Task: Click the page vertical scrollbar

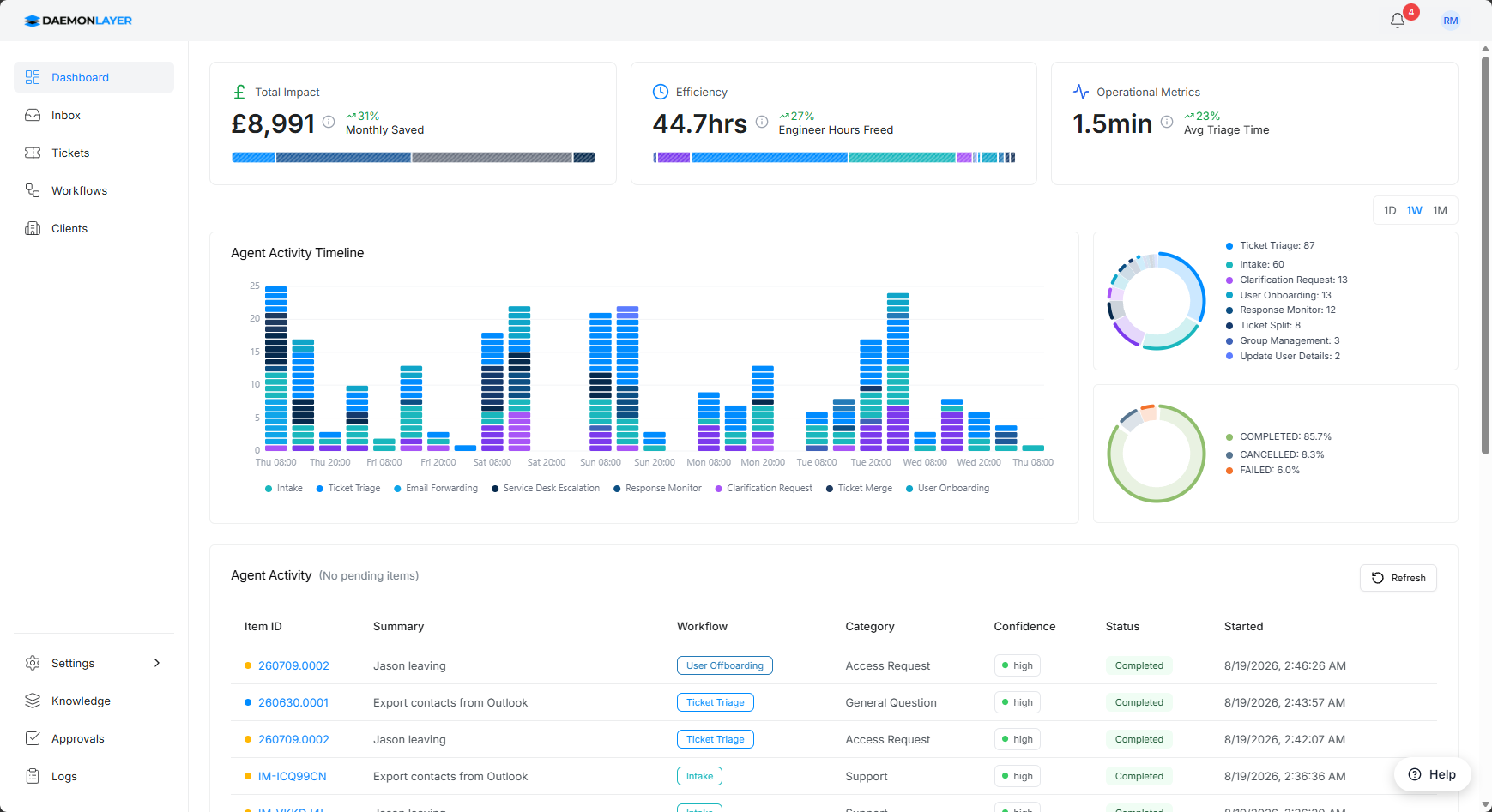Action: tap(1485, 249)
